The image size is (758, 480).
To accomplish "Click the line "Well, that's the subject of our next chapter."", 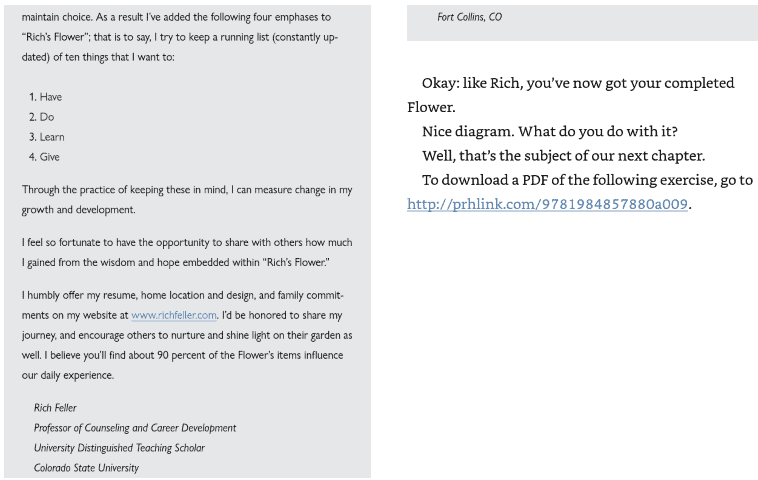I will pyautogui.click(x=563, y=156).
